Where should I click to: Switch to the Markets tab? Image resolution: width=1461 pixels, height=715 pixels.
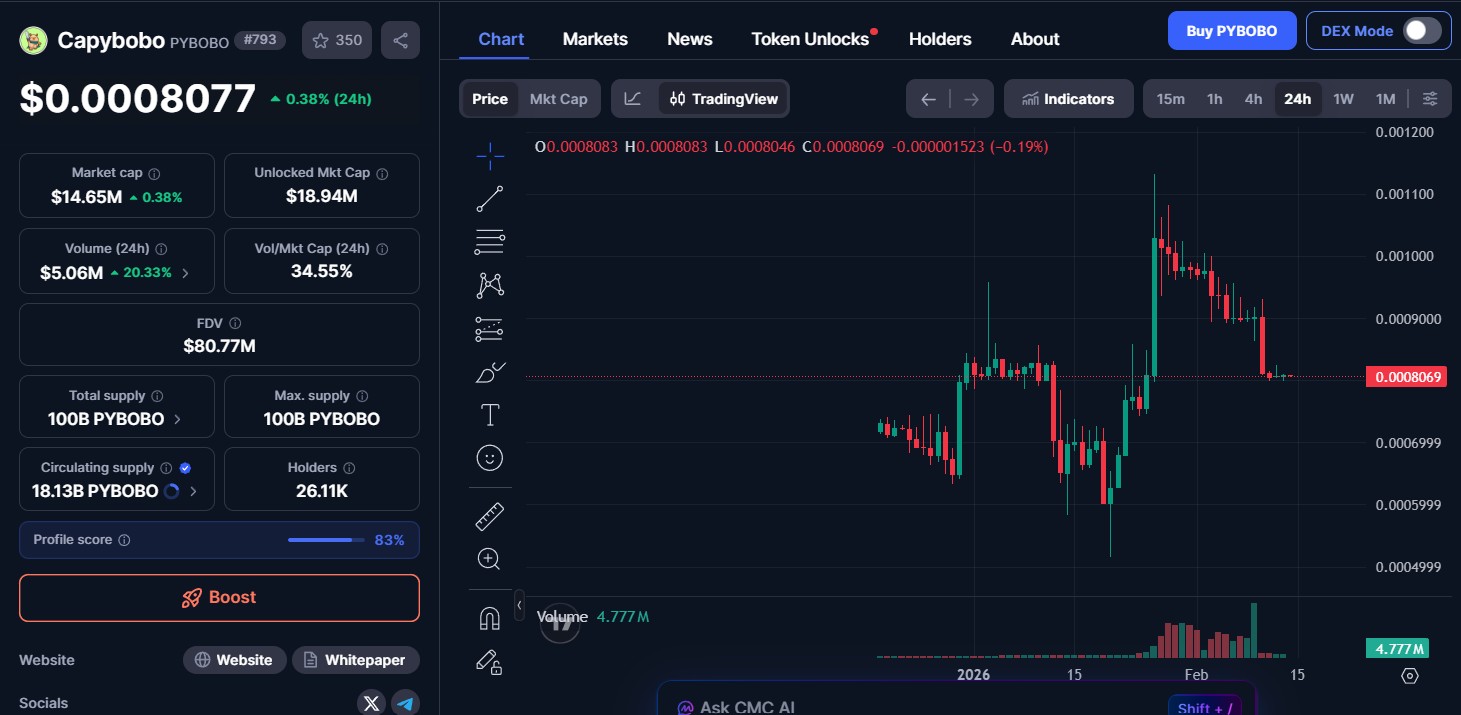pos(595,38)
